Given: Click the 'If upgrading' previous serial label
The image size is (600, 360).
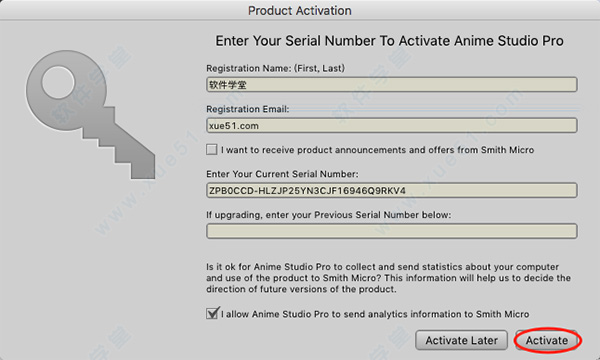Looking at the screenshot, I should (x=329, y=215).
